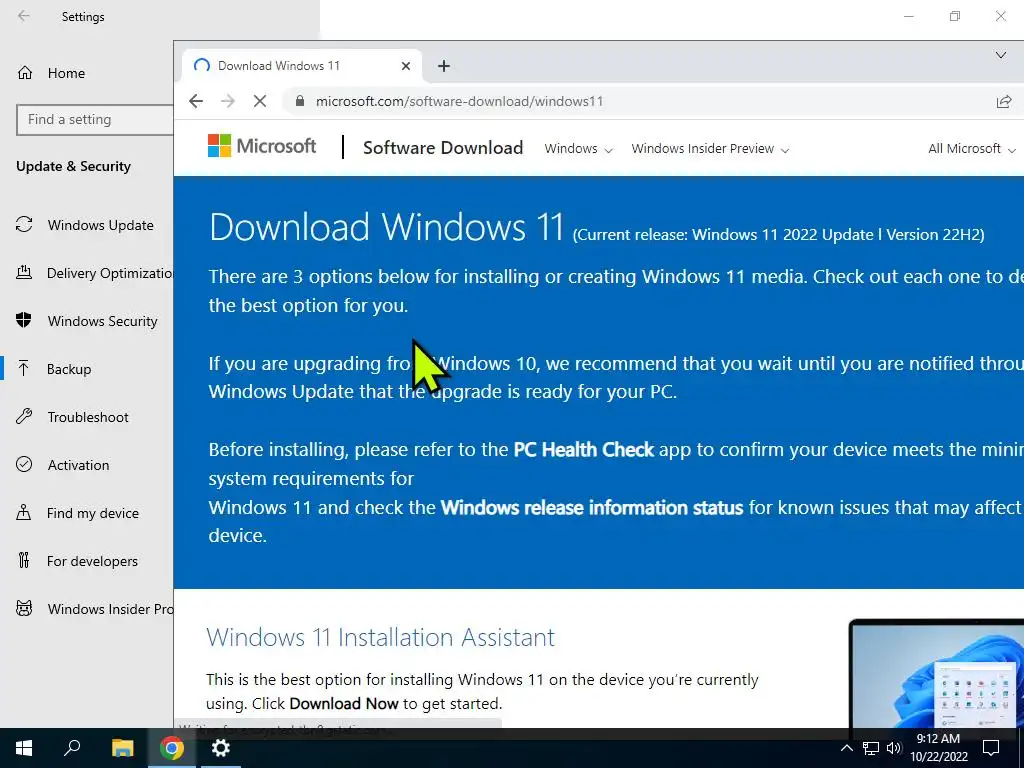Click the Microsoft logo
The width and height of the screenshot is (1024, 768).
coord(262,146)
